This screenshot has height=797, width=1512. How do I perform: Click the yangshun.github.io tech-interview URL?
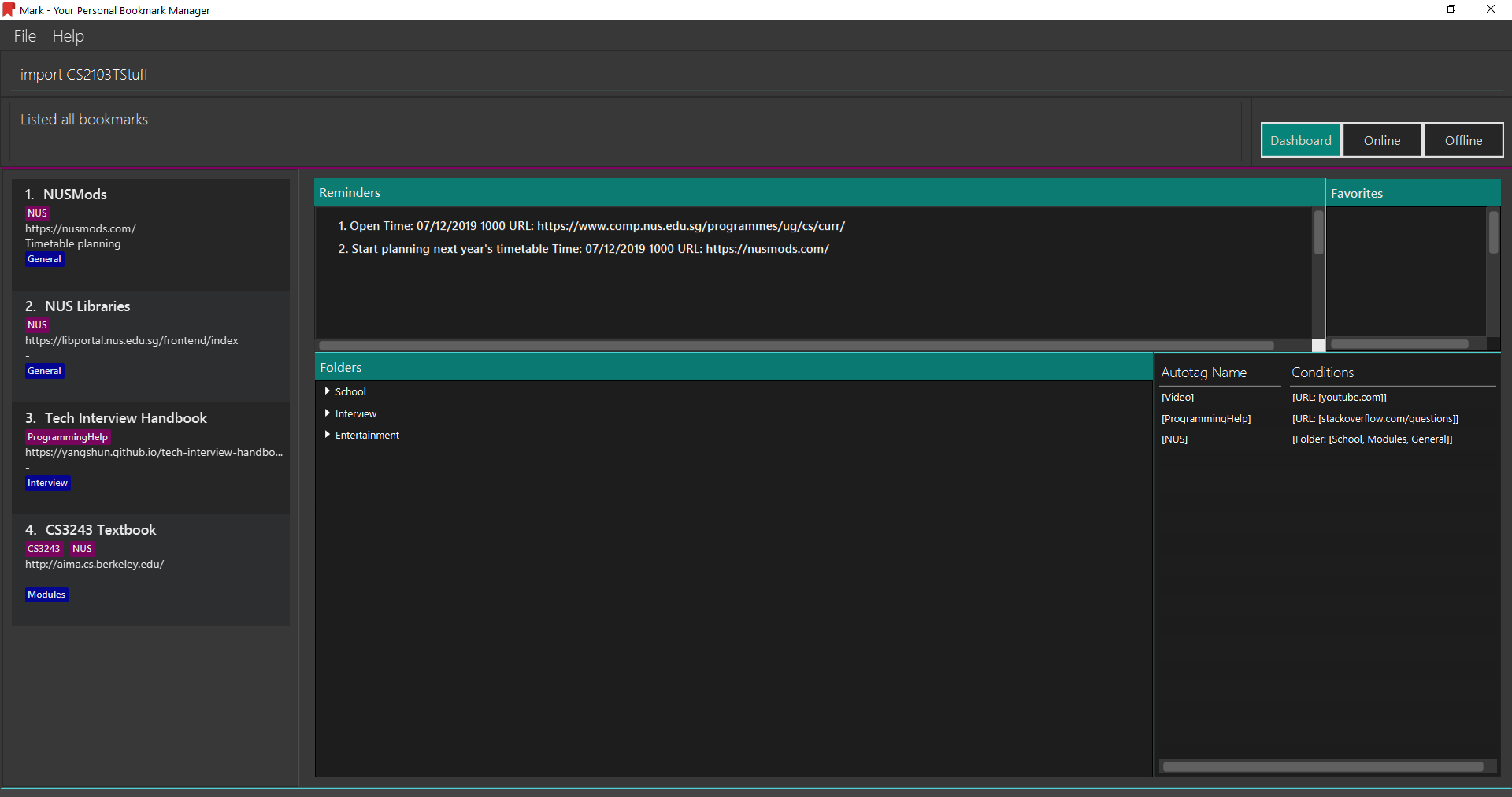click(x=154, y=453)
